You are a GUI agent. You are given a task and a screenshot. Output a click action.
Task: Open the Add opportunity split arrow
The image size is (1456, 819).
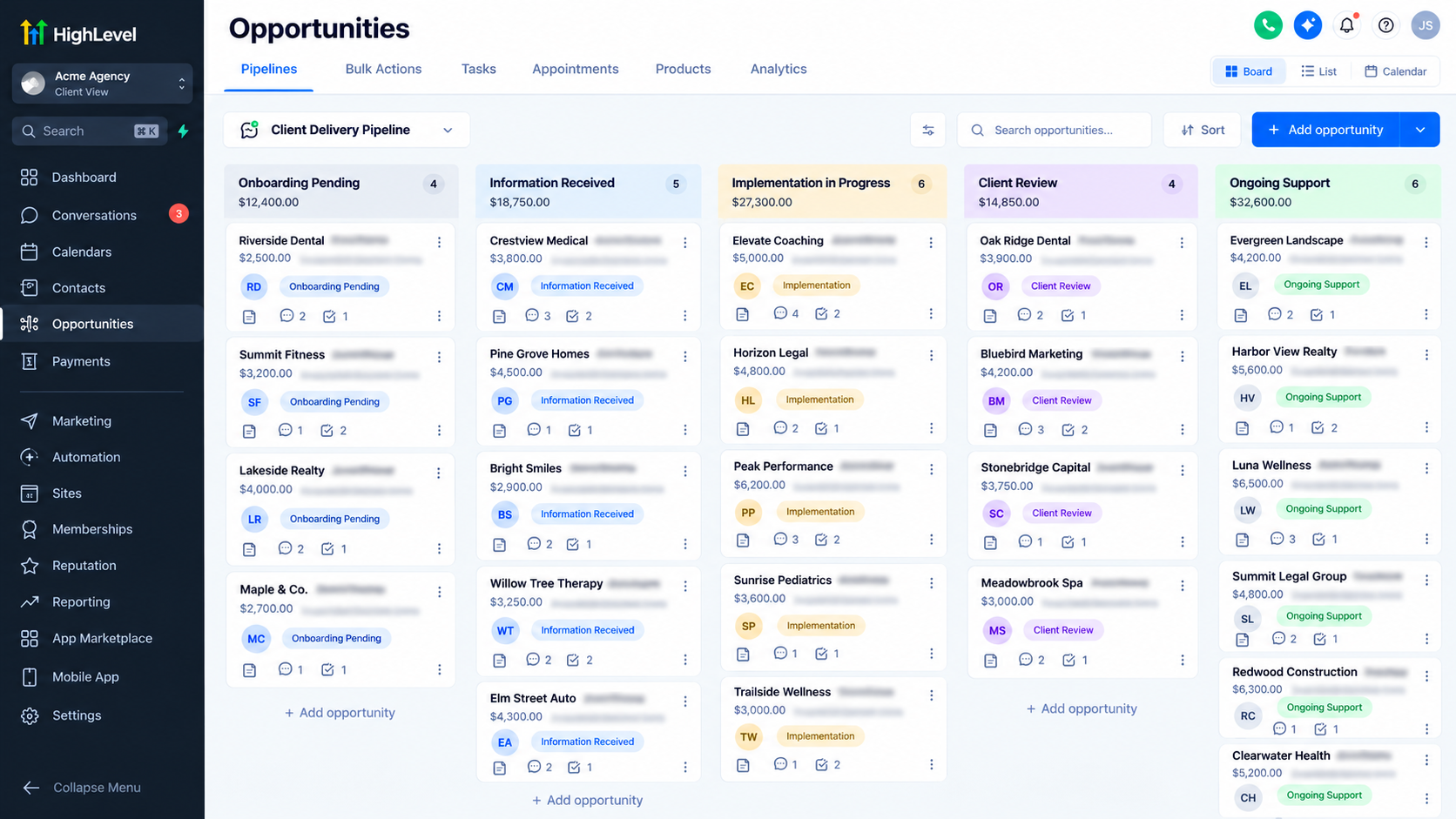[1420, 130]
